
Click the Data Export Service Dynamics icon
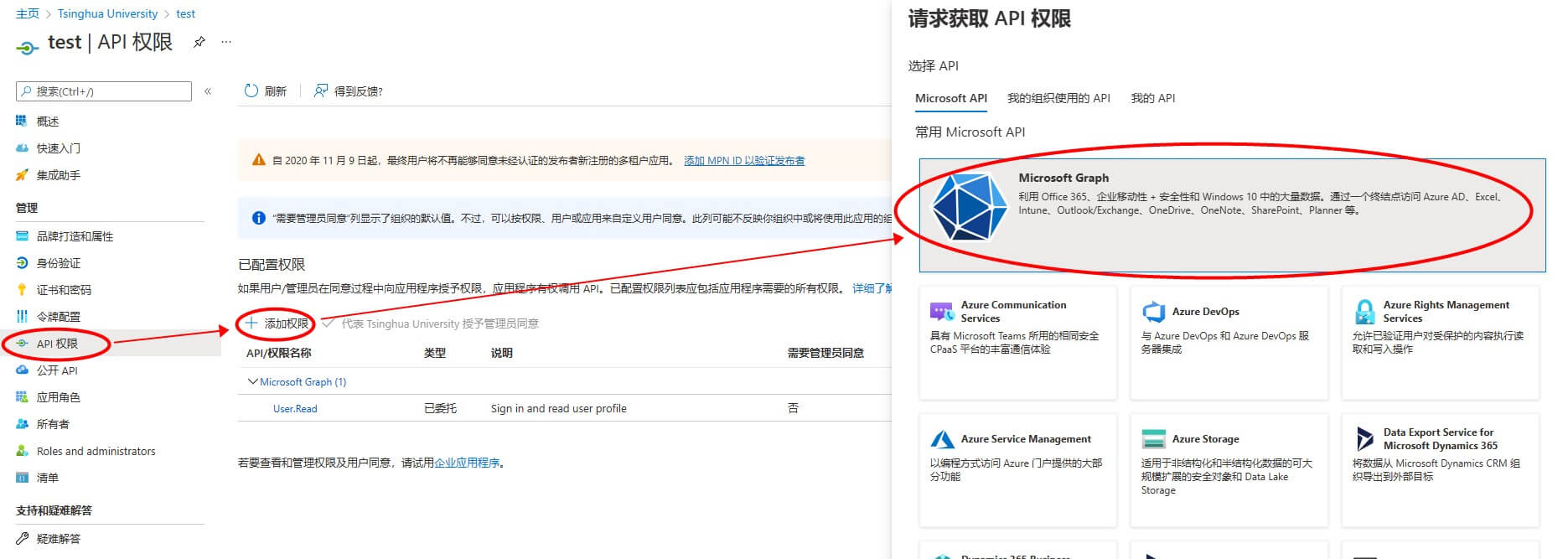[1365, 439]
